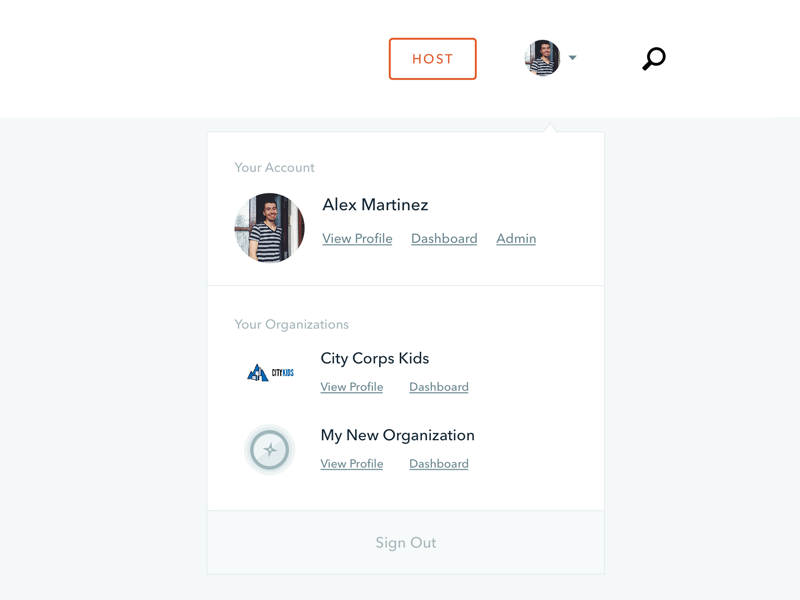Open the small profile avatar in header

542,58
